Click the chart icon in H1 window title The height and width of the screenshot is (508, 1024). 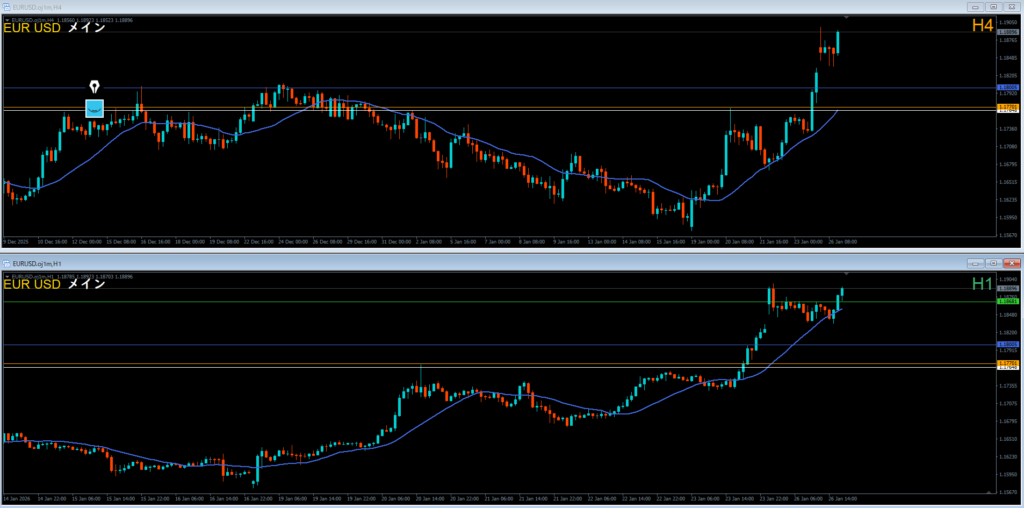[x=8, y=262]
